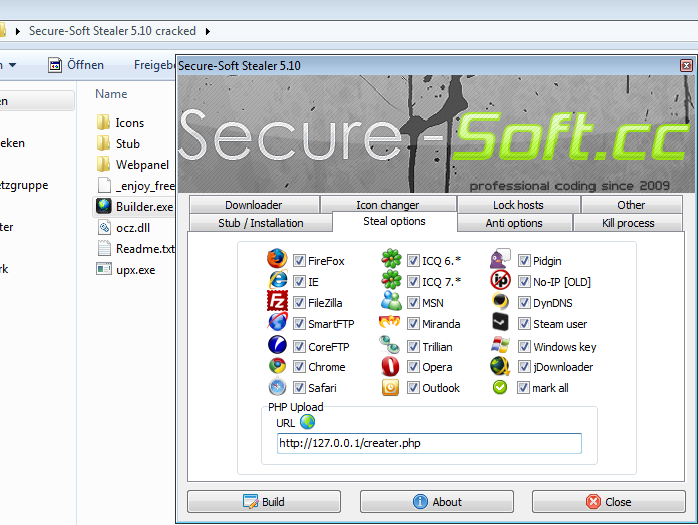Click Öffnen in the Explorer toolbar
The height and width of the screenshot is (525, 698).
tap(76, 65)
